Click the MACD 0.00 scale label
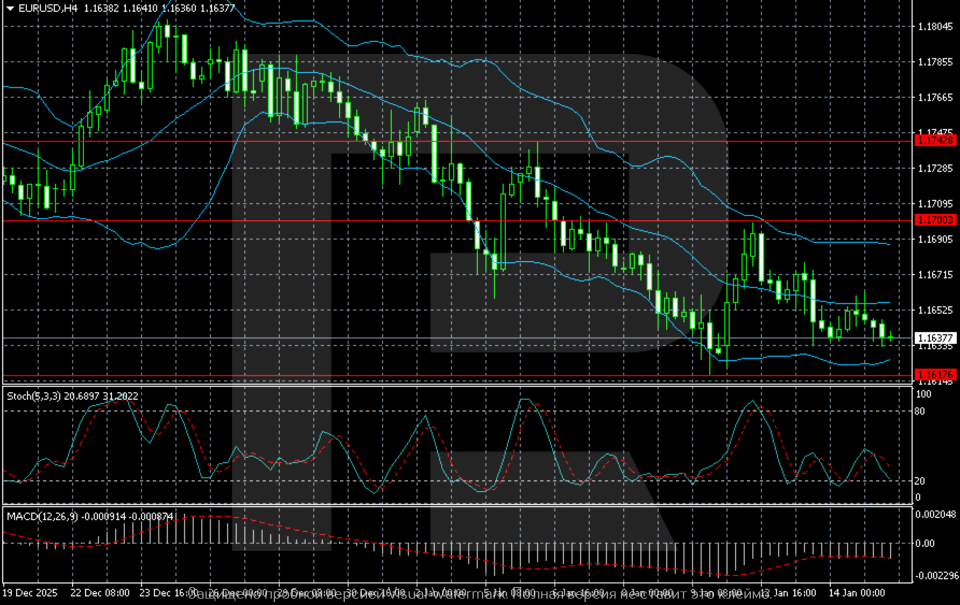This screenshot has height=605, width=960. pos(928,544)
